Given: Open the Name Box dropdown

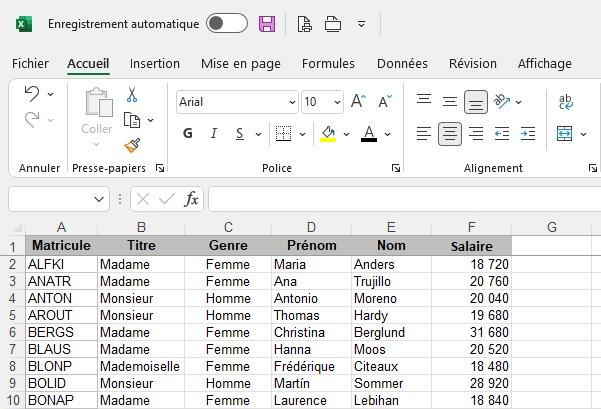Looking at the screenshot, I should click(x=99, y=199).
